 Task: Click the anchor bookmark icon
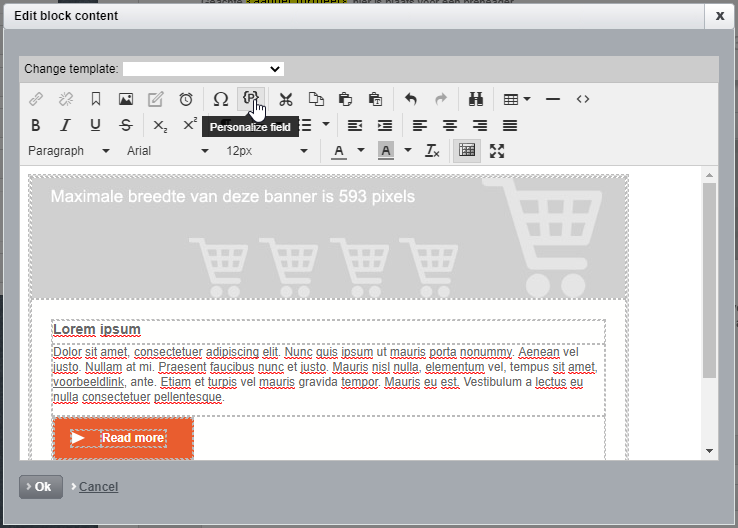[96, 99]
